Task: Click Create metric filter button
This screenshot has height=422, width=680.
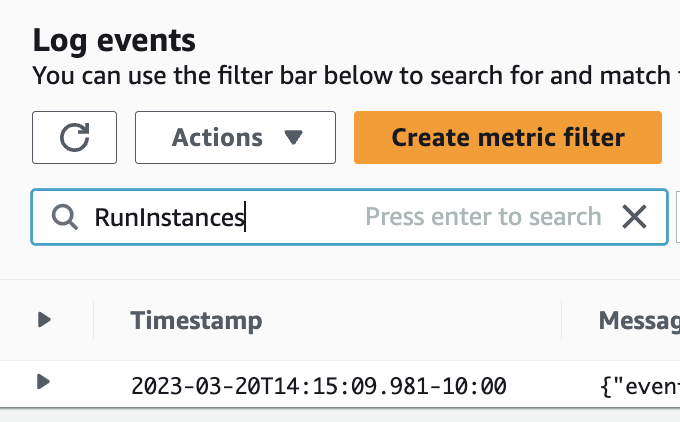Action: click(507, 137)
